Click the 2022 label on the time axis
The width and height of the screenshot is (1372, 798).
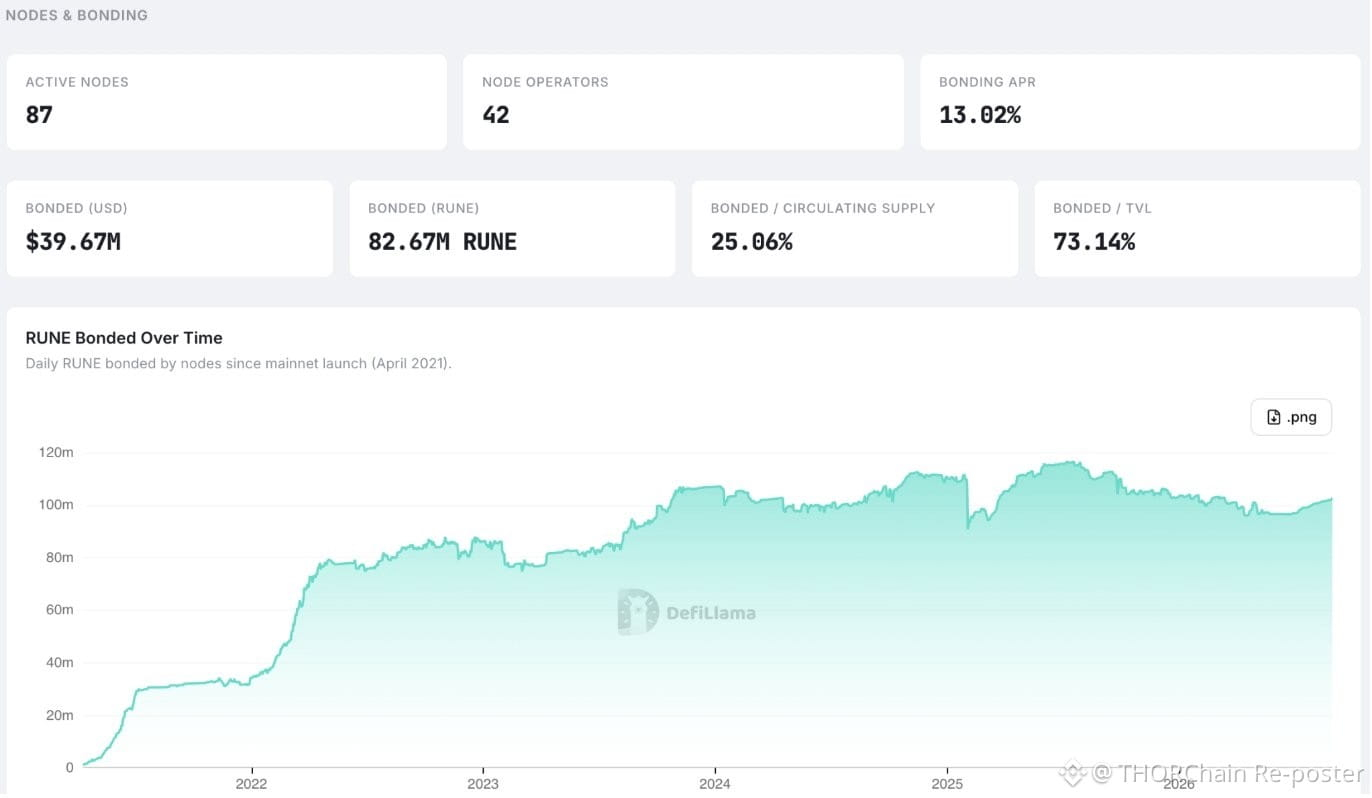(x=251, y=785)
